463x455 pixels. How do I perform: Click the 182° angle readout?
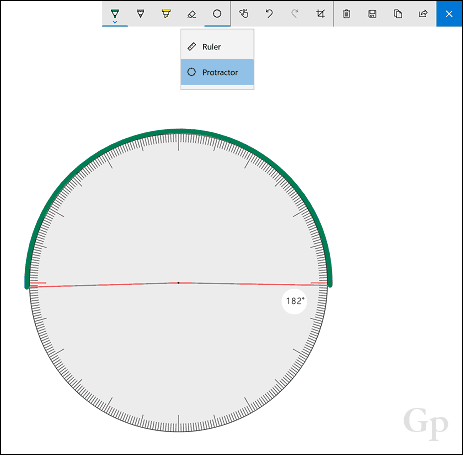click(x=295, y=301)
